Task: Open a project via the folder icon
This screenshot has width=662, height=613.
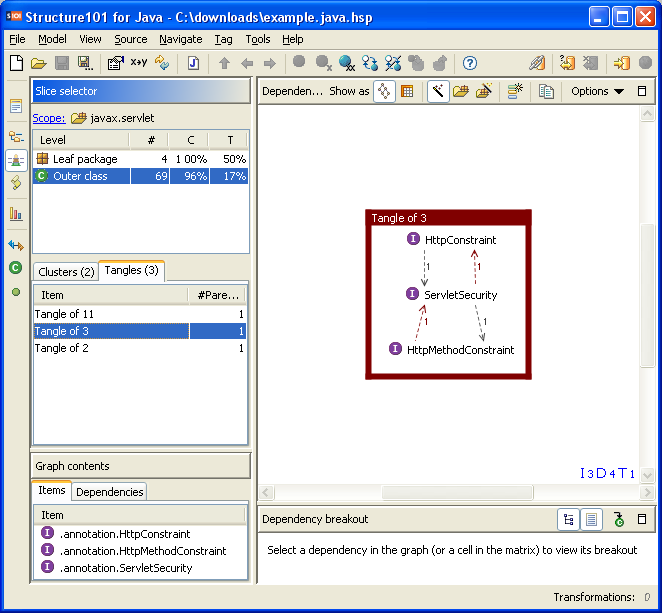Action: click(38, 64)
